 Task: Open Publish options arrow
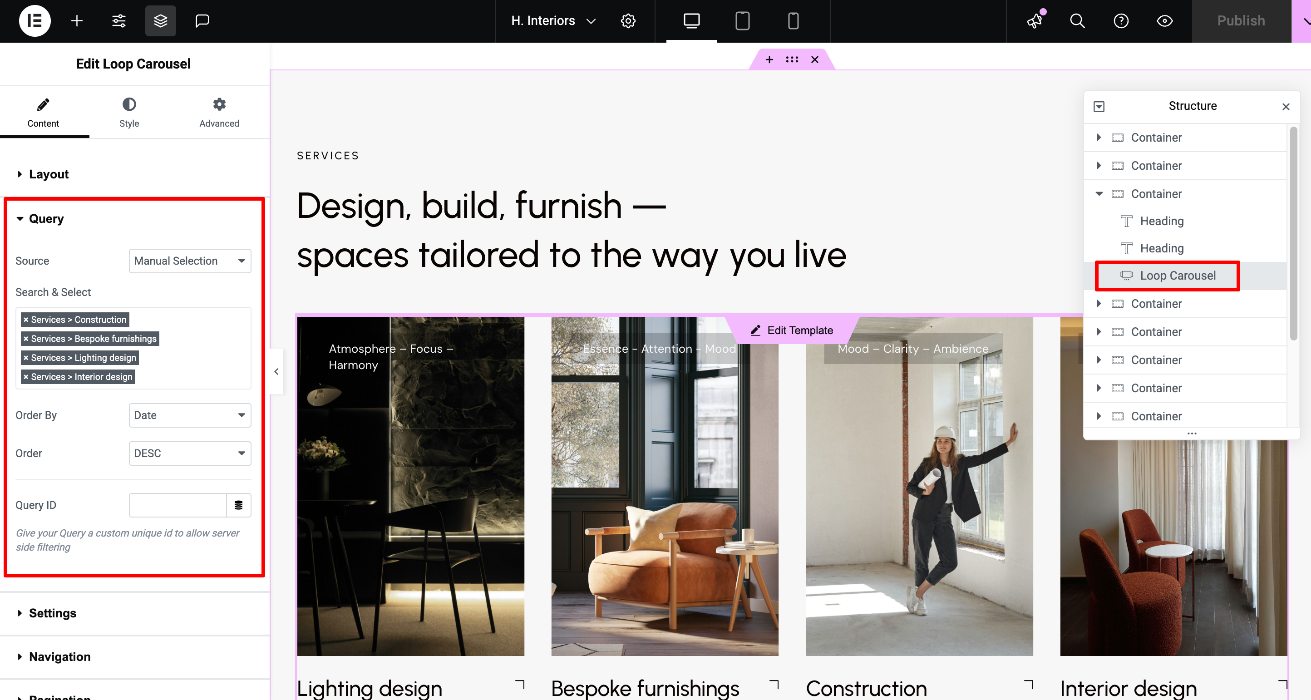1300,20
